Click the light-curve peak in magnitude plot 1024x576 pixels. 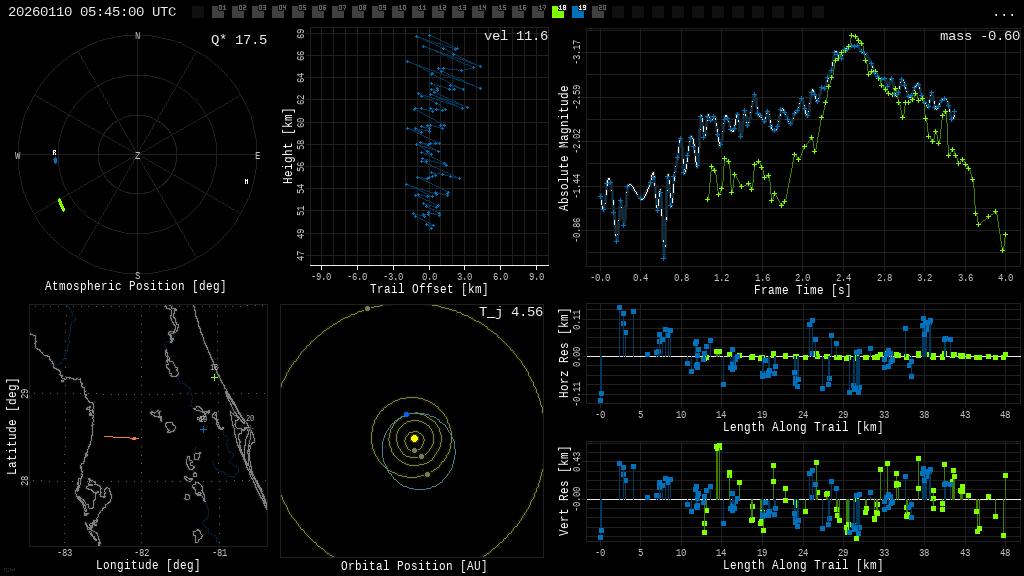(x=851, y=36)
